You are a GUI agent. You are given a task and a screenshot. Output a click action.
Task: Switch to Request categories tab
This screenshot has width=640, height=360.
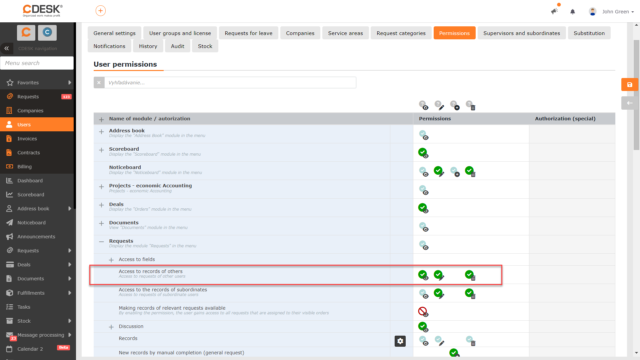point(401,33)
